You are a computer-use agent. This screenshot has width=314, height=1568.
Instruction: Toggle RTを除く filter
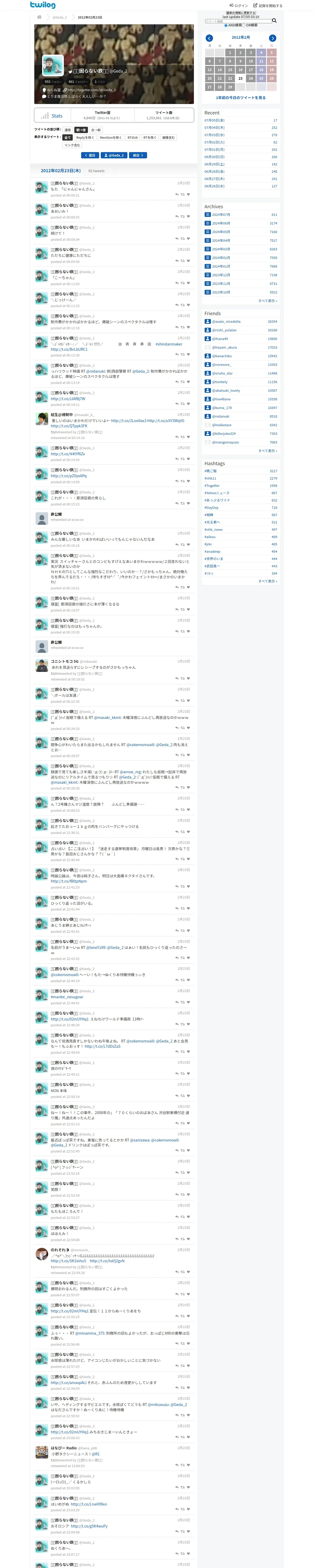pos(150,137)
